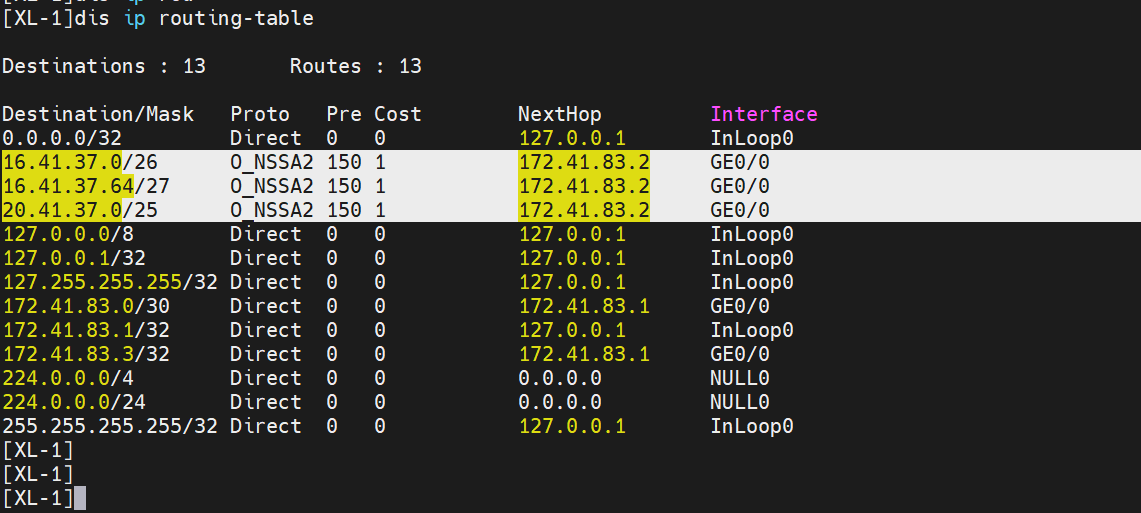This screenshot has width=1141, height=513.
Task: Click next hop 172.41.83.2 of 16.41.37.0/26 route
Action: click(x=583, y=162)
